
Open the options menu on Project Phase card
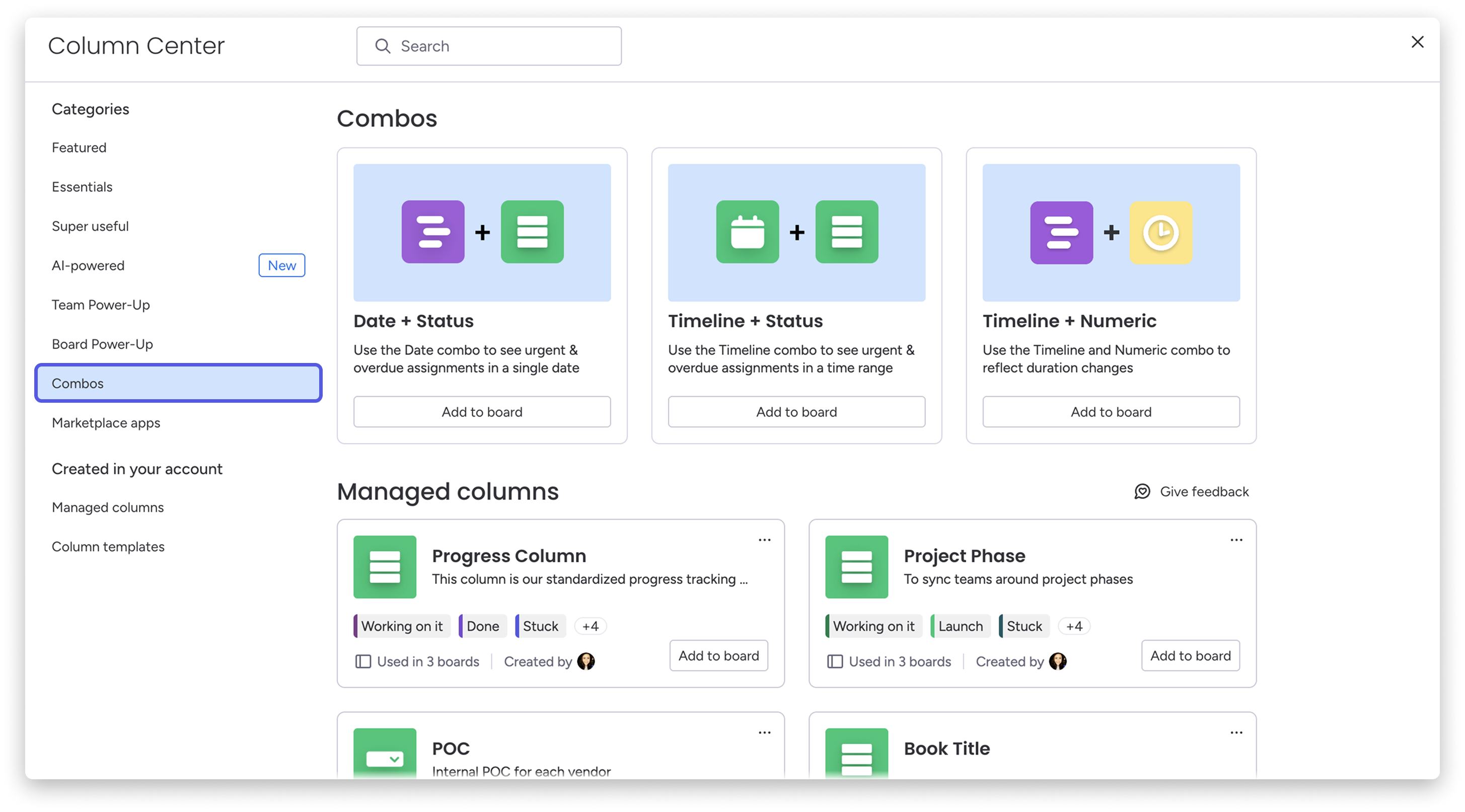click(1236, 539)
